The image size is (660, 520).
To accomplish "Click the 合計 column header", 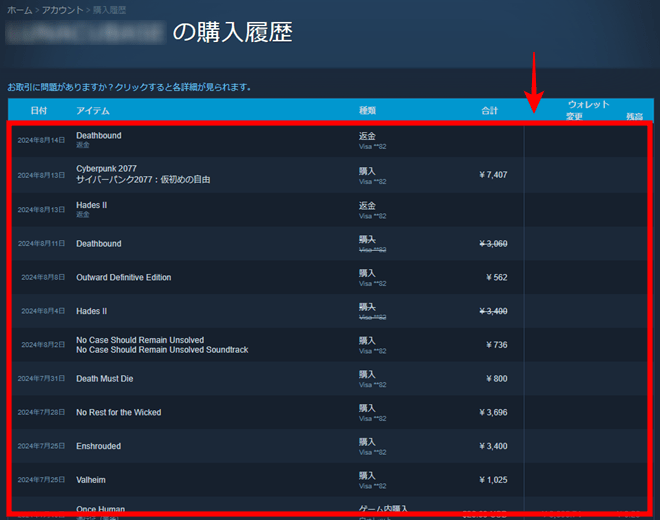I will pos(488,110).
